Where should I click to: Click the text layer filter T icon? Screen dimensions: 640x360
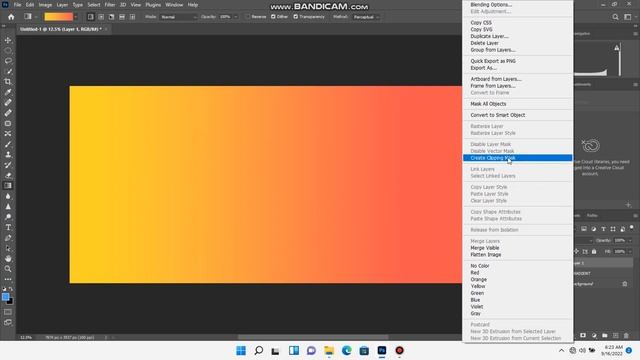click(x=603, y=229)
